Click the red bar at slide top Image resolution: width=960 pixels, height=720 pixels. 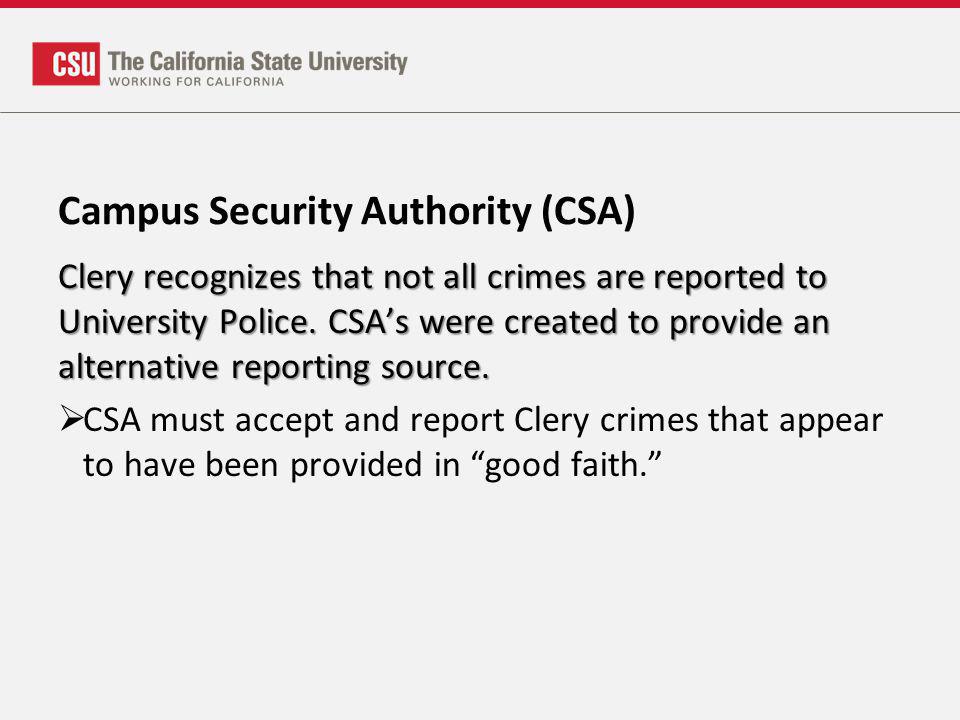[x=480, y=4]
